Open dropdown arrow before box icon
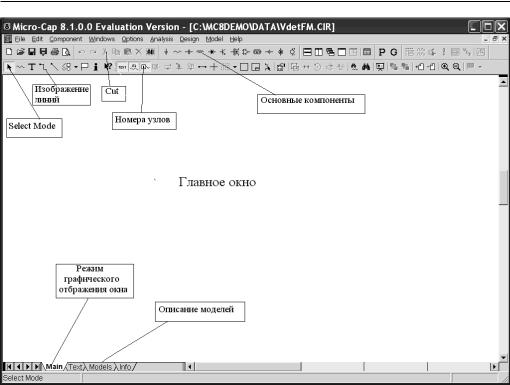Image resolution: width=510 pixels, height=385 pixels. tap(235, 67)
